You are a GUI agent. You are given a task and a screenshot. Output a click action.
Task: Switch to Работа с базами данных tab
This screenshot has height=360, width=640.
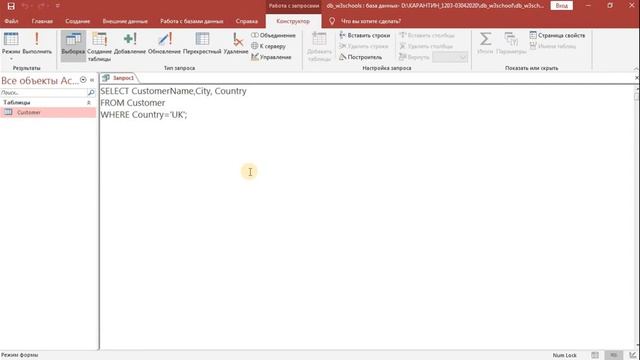coord(191,21)
